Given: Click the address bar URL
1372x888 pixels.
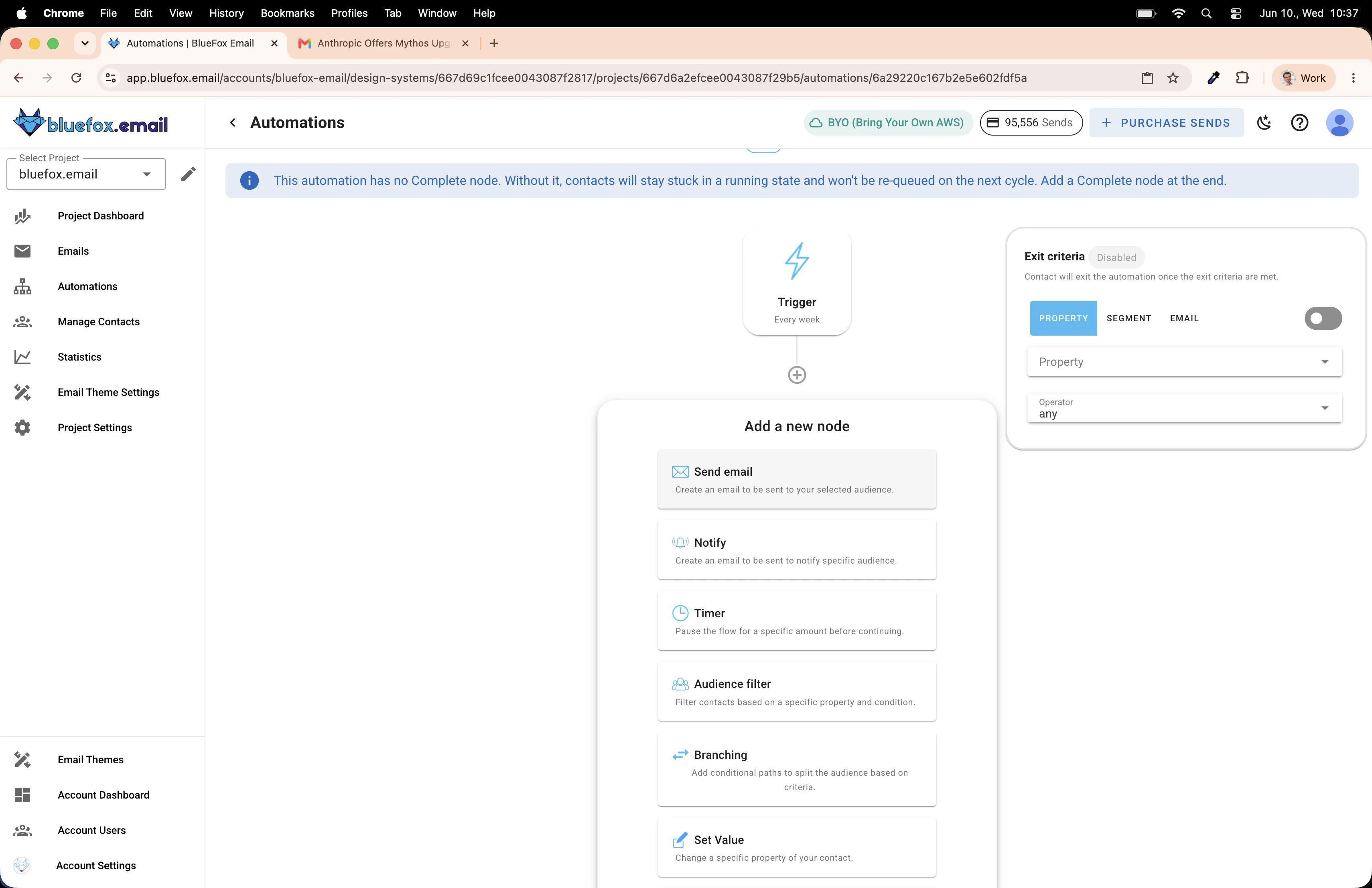Looking at the screenshot, I should (576, 78).
